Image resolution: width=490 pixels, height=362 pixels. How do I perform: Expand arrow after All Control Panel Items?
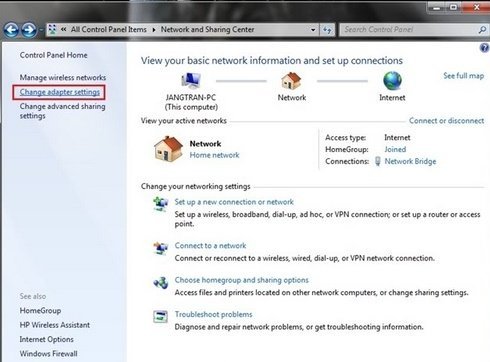point(154,30)
